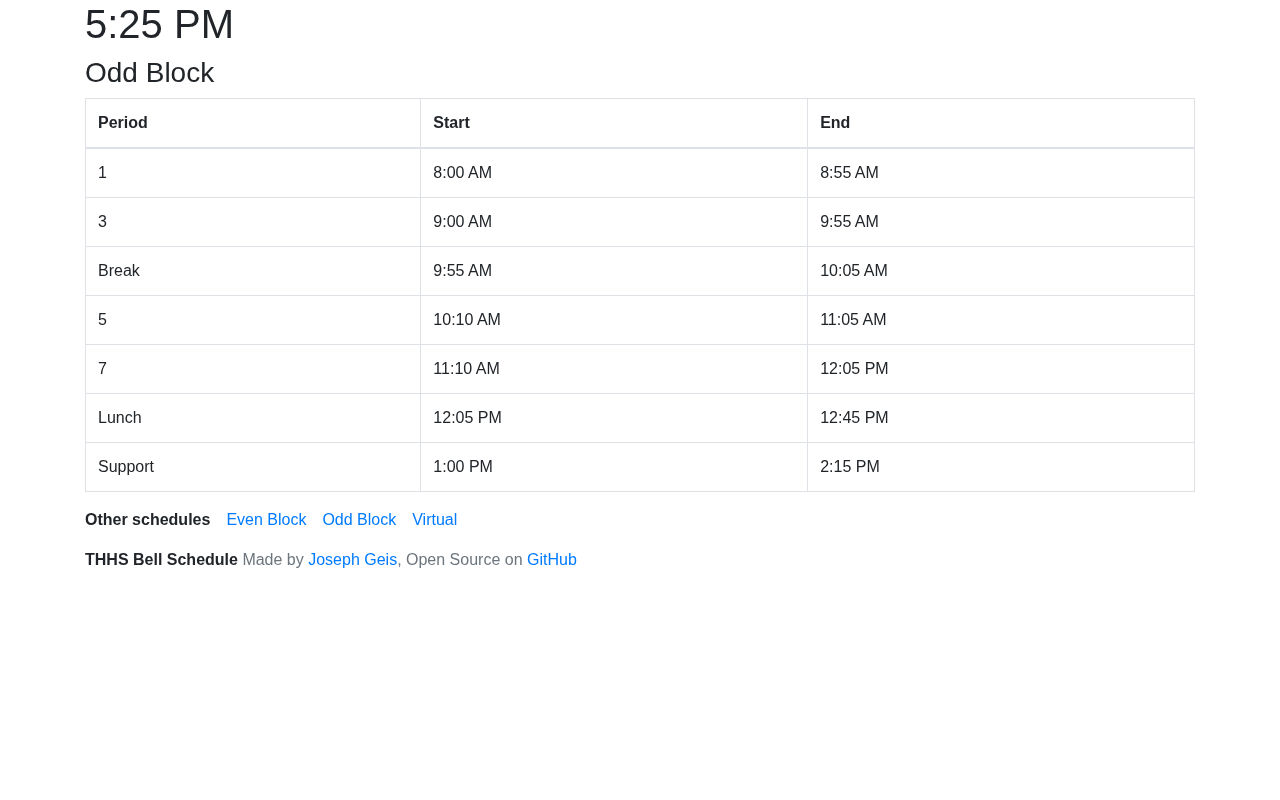Visit Joseph Geis author link

click(352, 560)
